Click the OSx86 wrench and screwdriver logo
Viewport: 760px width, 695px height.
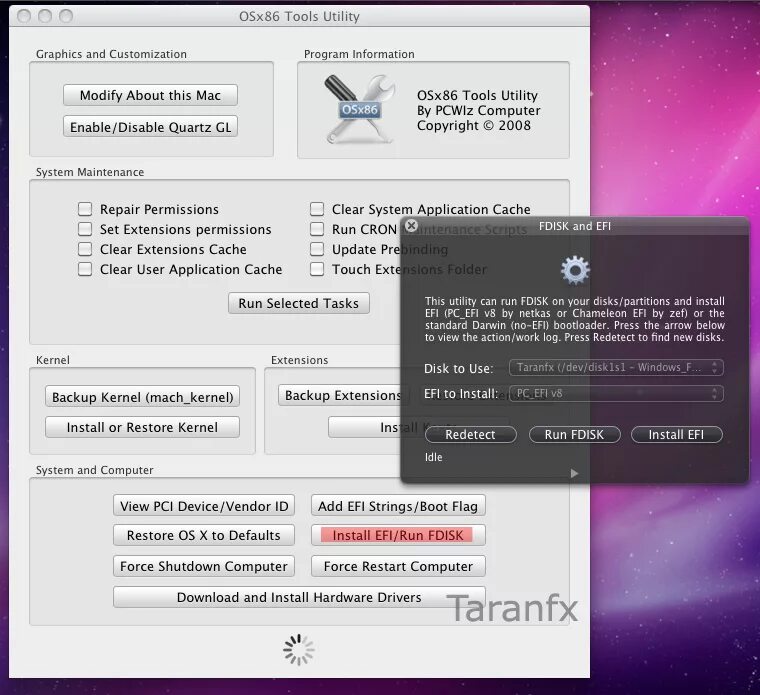[x=360, y=110]
